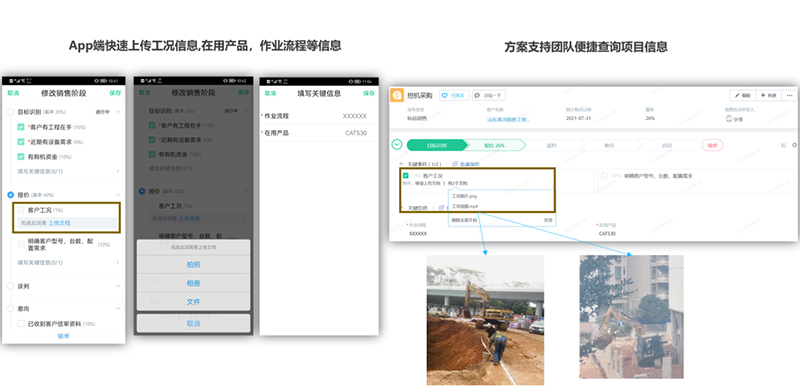The image size is (800, 387).
Task: Expand the 谈判 chevron on the first phone
Action: (x=118, y=286)
